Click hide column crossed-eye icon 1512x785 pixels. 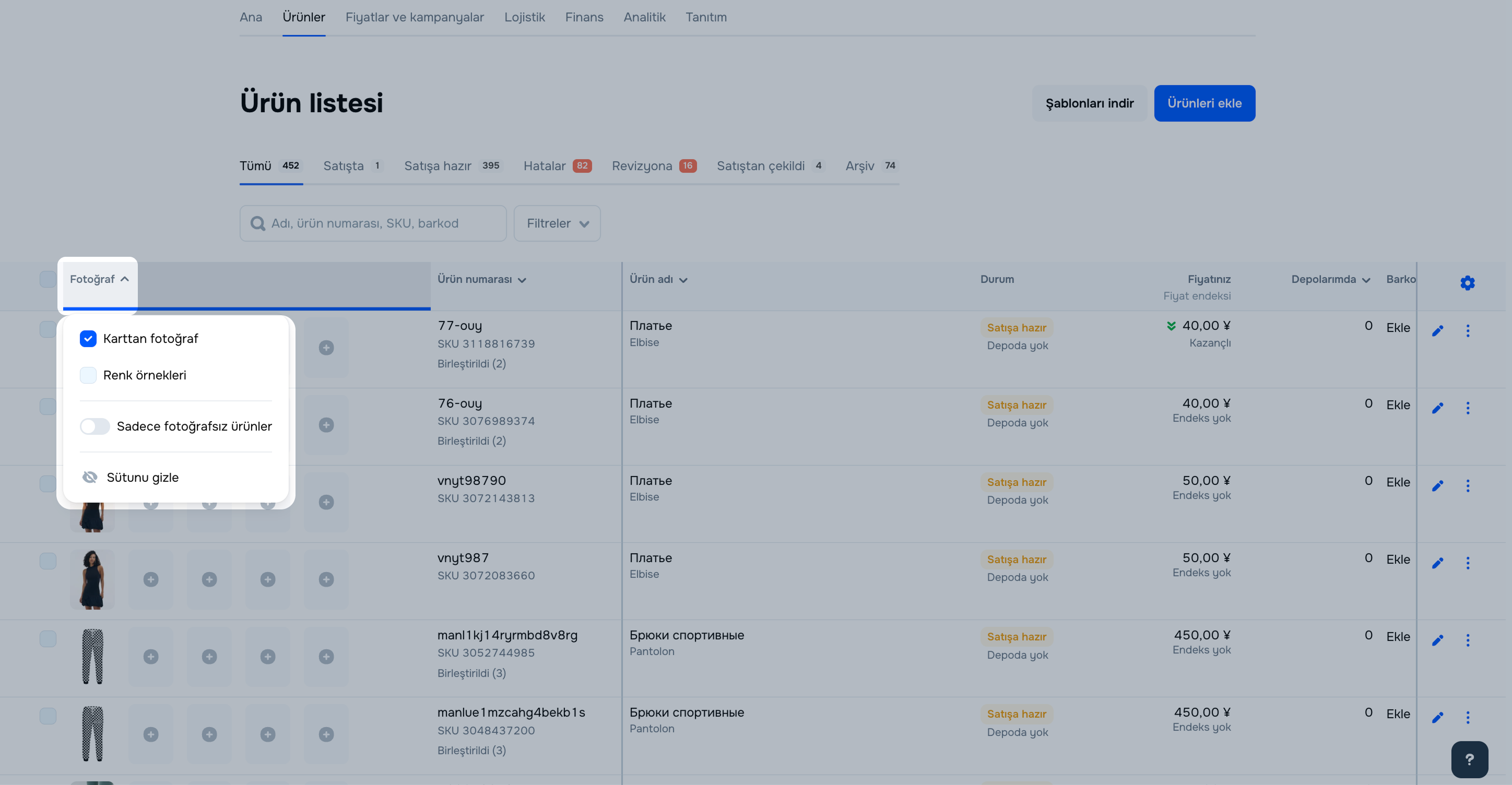pos(90,477)
